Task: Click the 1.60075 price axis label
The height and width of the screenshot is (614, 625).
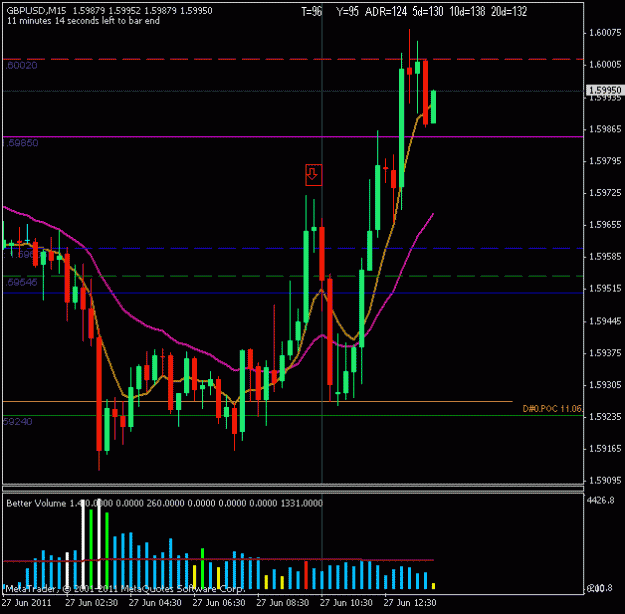Action: coord(605,33)
